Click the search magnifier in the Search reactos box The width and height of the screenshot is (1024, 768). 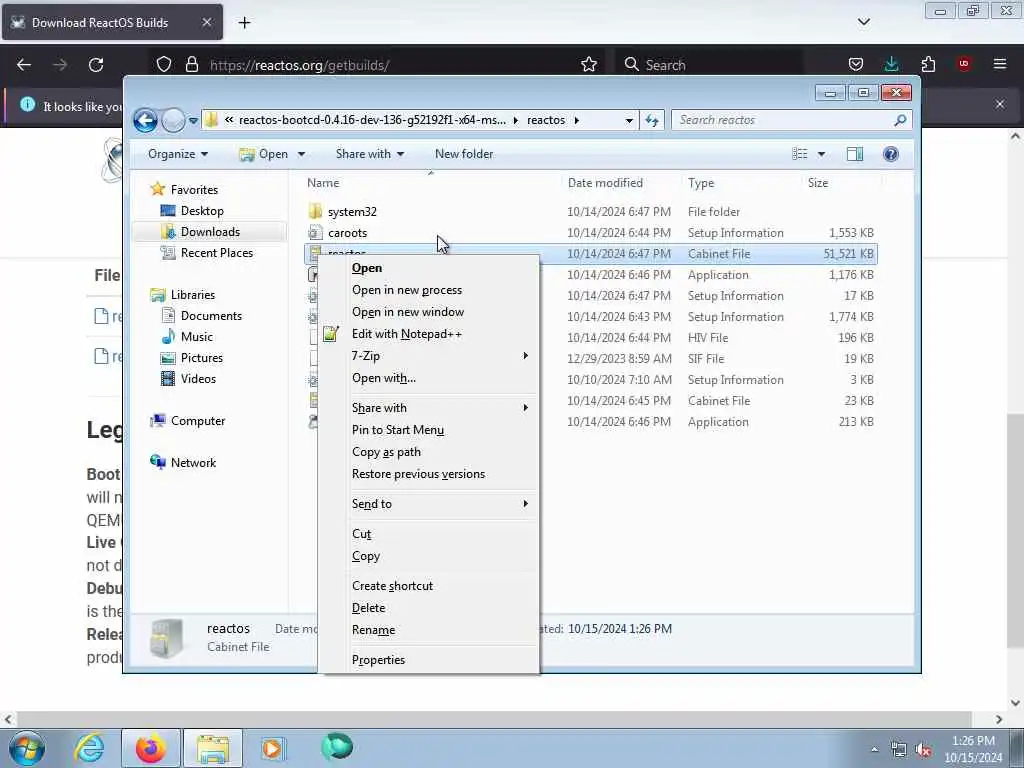click(900, 120)
